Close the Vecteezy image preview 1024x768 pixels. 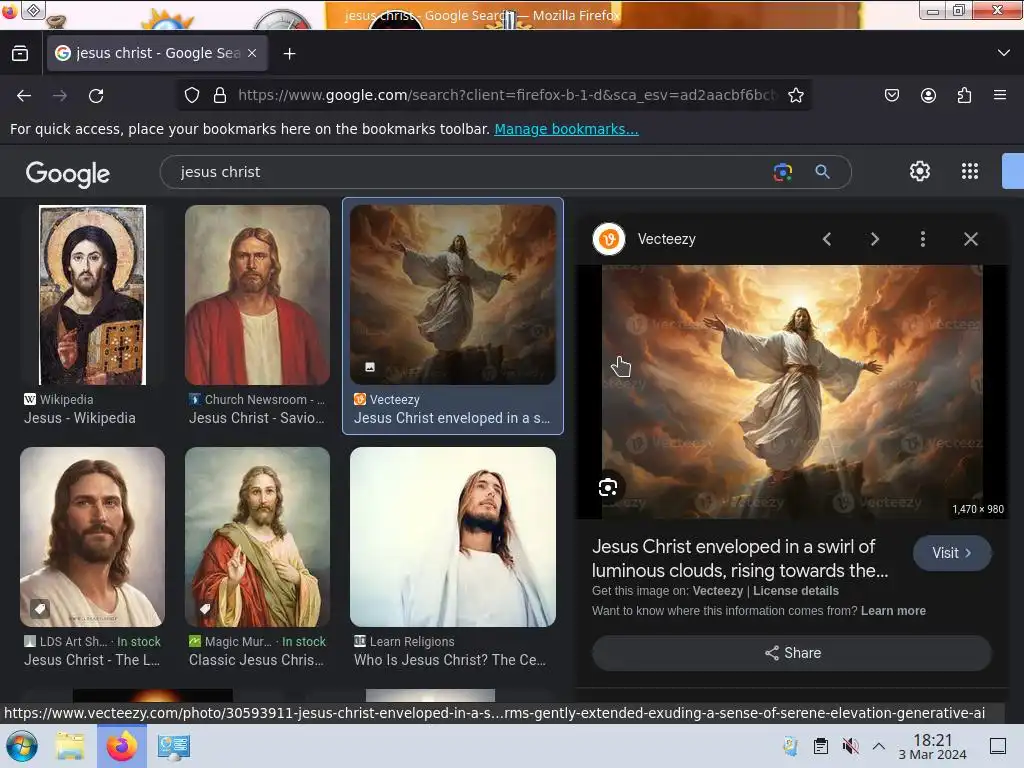pos(971,239)
